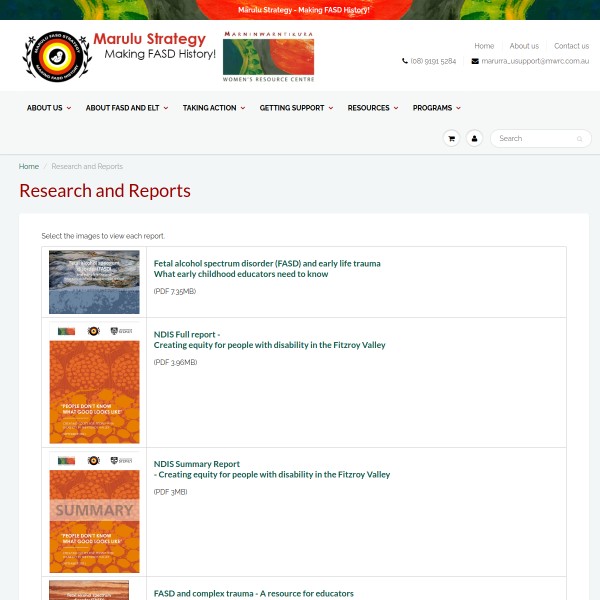The width and height of the screenshot is (600, 600).
Task: Open the Taking Action menu
Action: [213, 108]
